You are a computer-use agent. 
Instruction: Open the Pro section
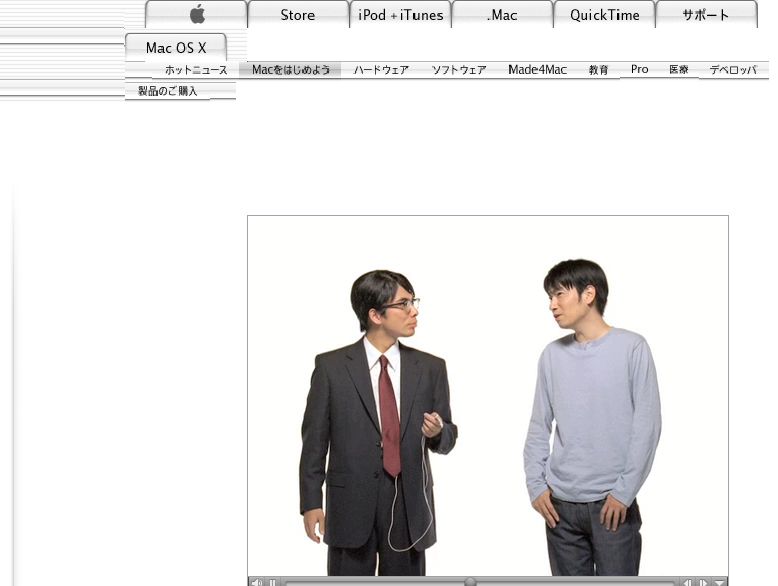tap(640, 69)
